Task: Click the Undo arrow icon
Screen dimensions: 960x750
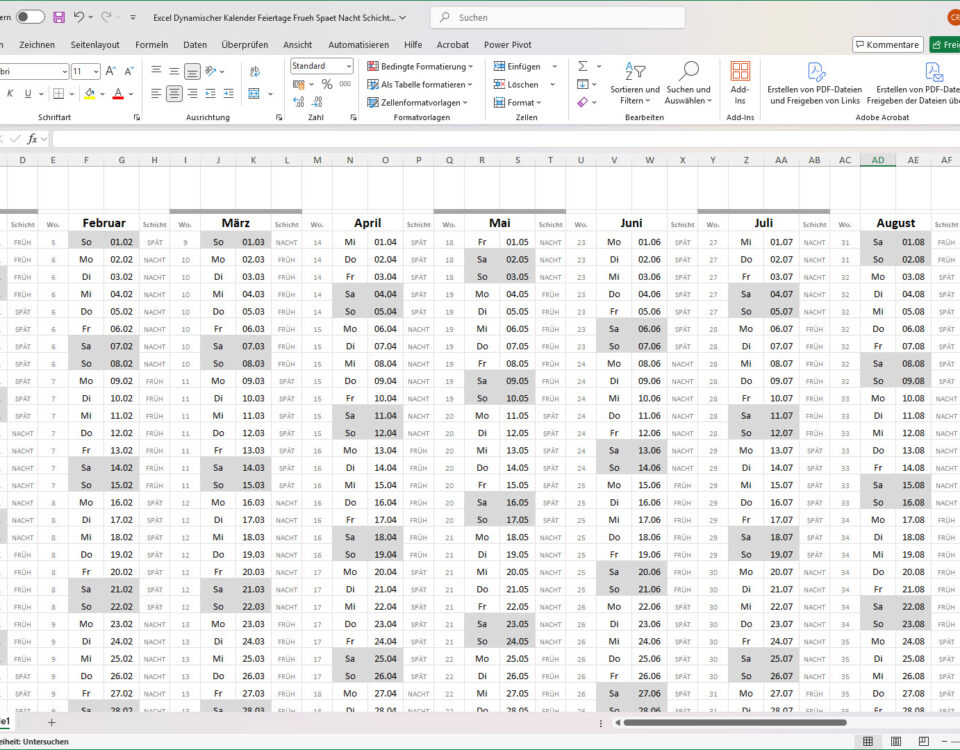Action: click(x=80, y=17)
